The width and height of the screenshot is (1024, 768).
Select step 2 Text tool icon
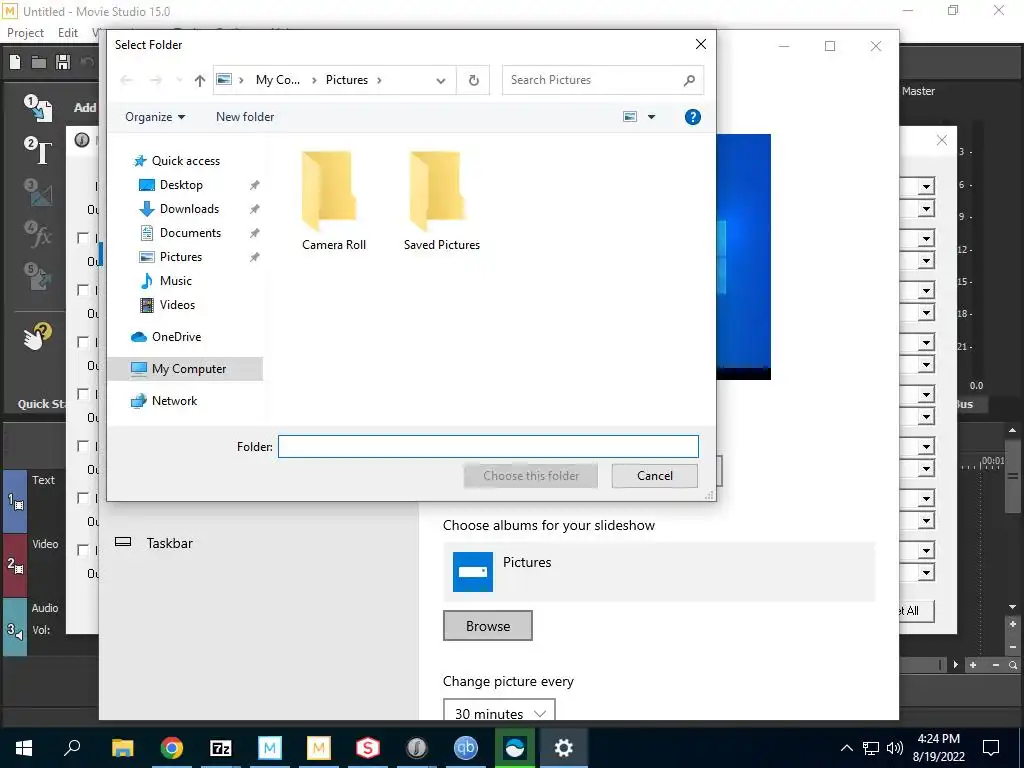coord(39,151)
